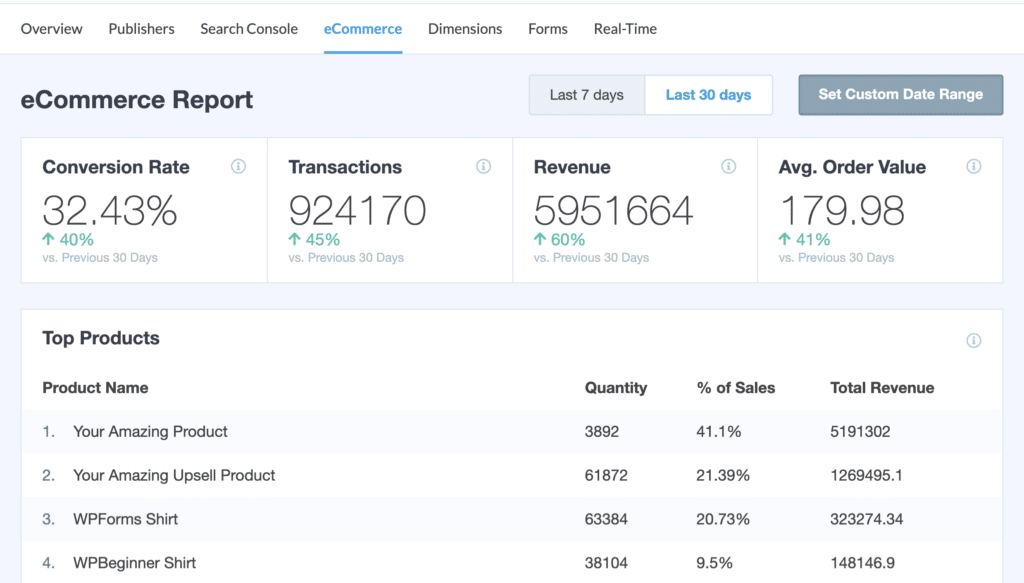Select the Last 30 days range
This screenshot has height=583, width=1024.
[x=709, y=95]
